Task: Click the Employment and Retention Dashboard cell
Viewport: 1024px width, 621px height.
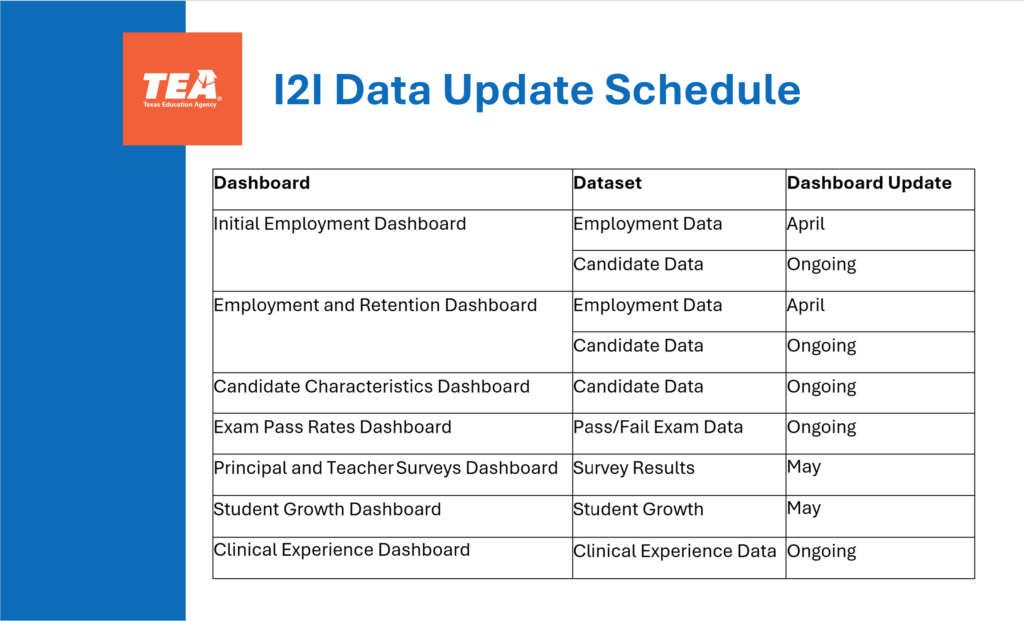Action: point(375,305)
